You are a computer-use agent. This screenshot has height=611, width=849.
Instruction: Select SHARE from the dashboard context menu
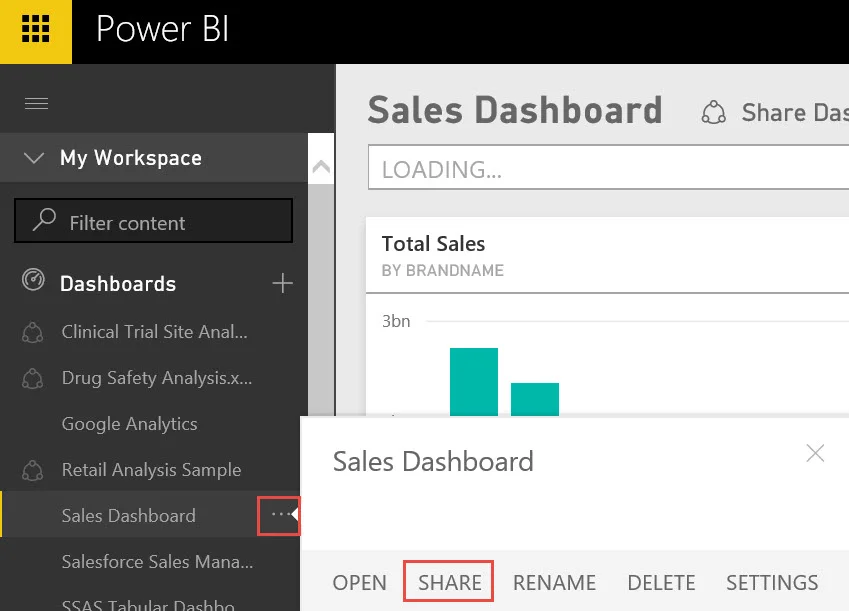(x=448, y=582)
